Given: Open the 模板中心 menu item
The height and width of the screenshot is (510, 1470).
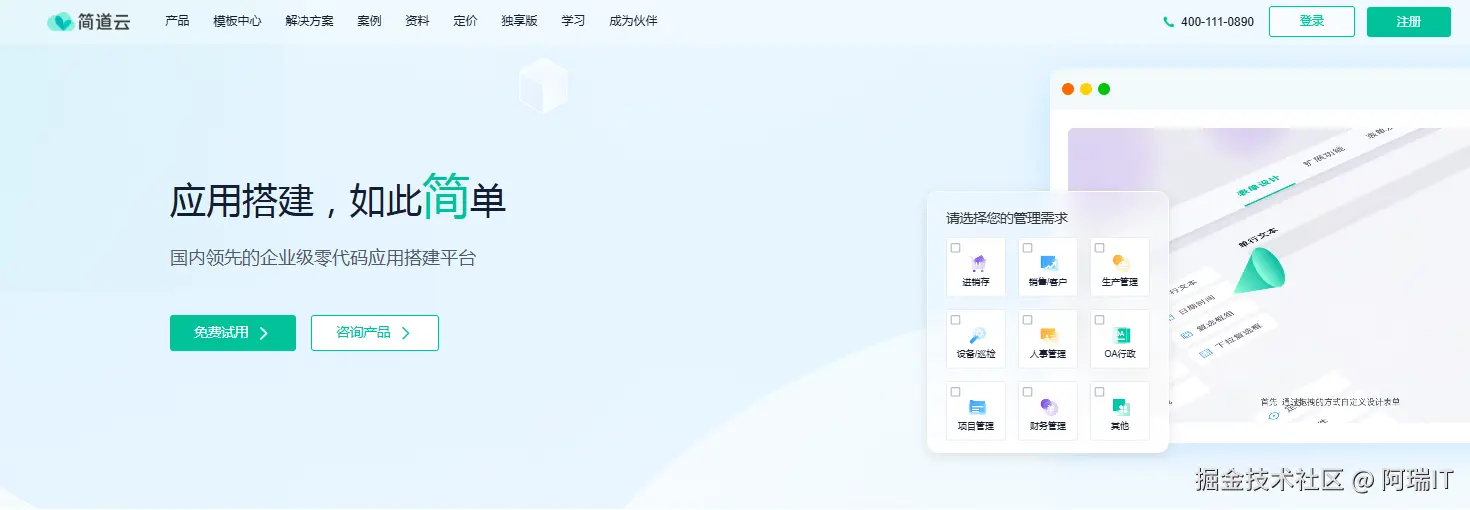Looking at the screenshot, I should click(237, 21).
